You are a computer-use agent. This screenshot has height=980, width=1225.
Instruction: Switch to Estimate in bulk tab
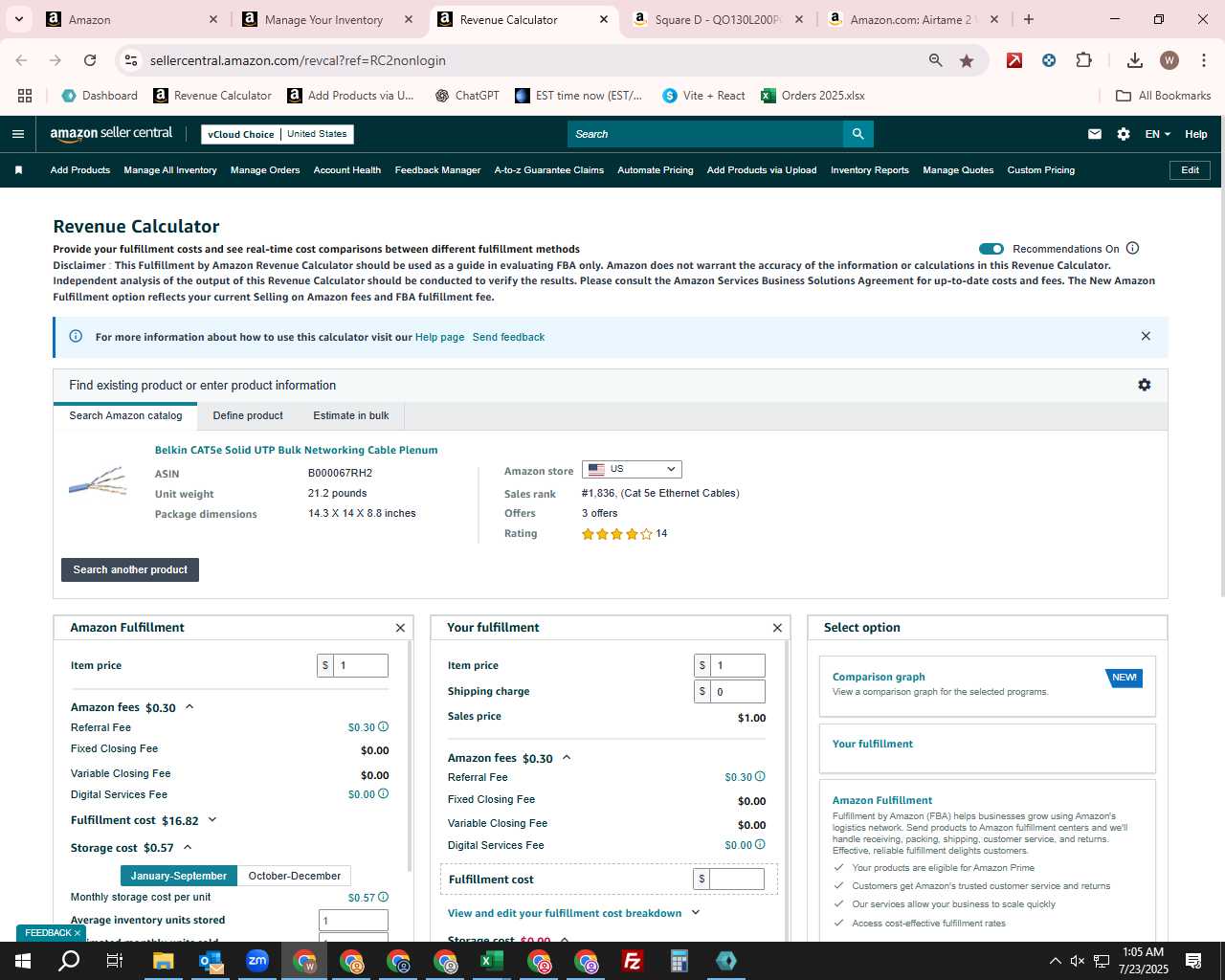click(x=351, y=415)
